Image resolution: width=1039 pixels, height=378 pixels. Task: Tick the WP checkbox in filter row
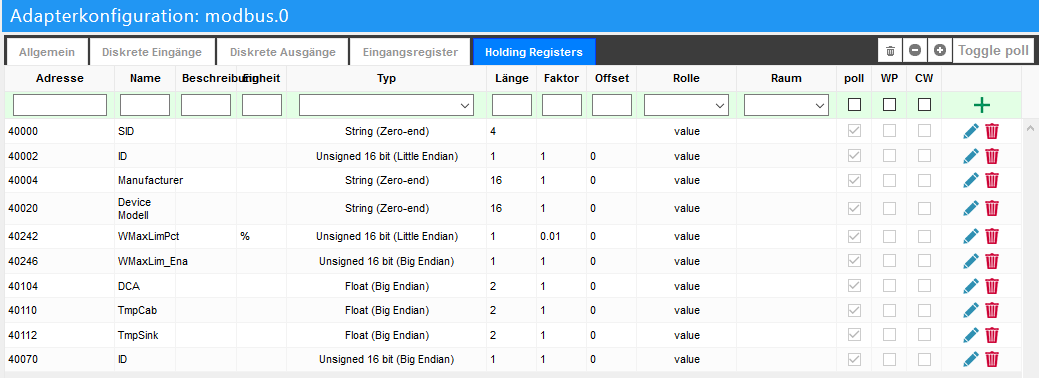point(889,105)
